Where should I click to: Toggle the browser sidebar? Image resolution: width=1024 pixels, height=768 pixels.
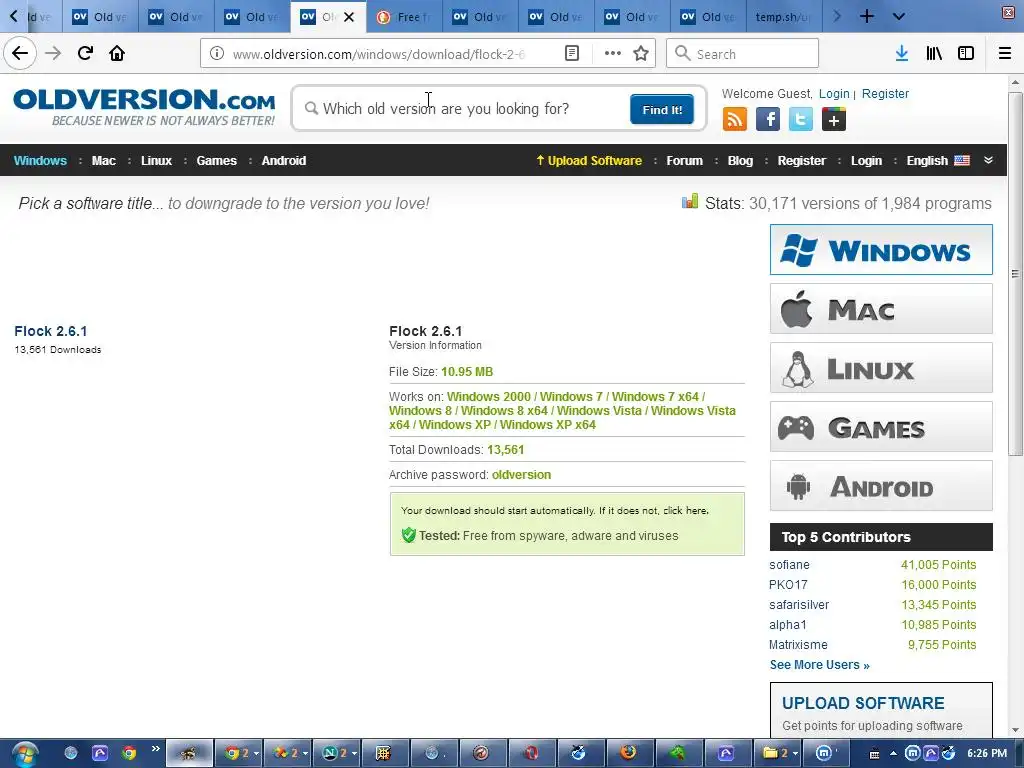tap(966, 54)
